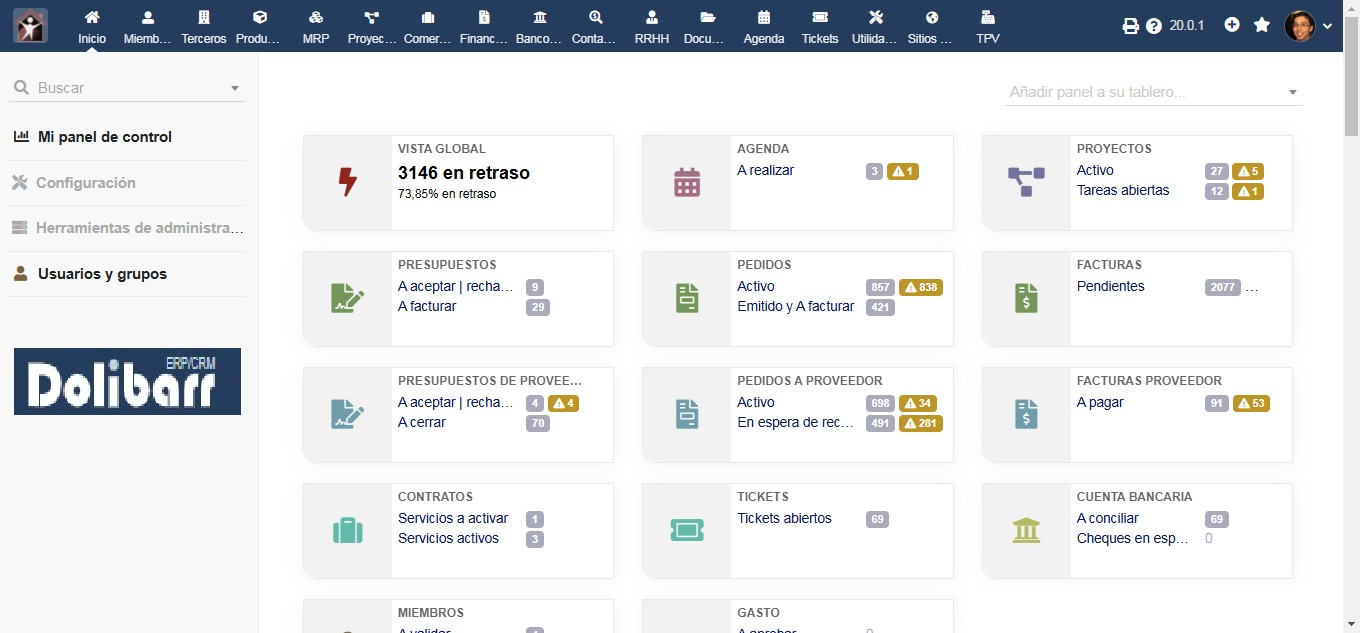The image size is (1360, 633).
Task: Open the Financiera module icon
Action: [x=484, y=27]
